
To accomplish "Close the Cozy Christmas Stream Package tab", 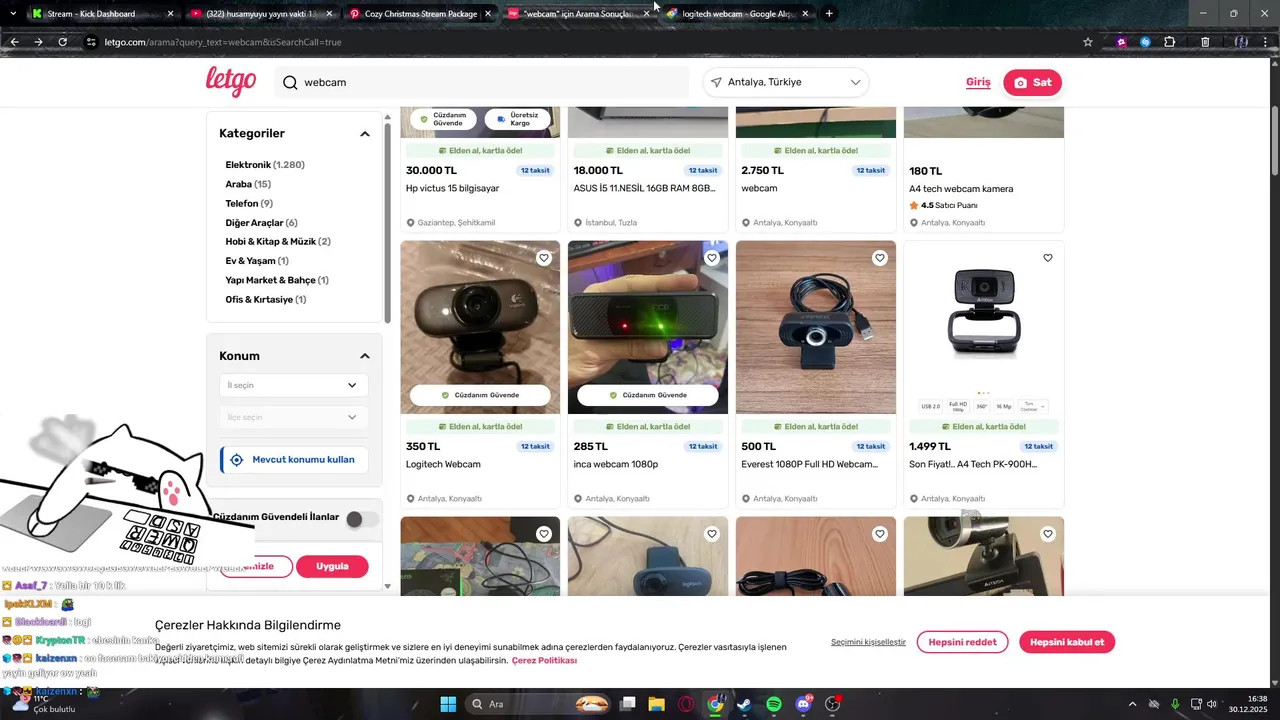I will [x=487, y=14].
